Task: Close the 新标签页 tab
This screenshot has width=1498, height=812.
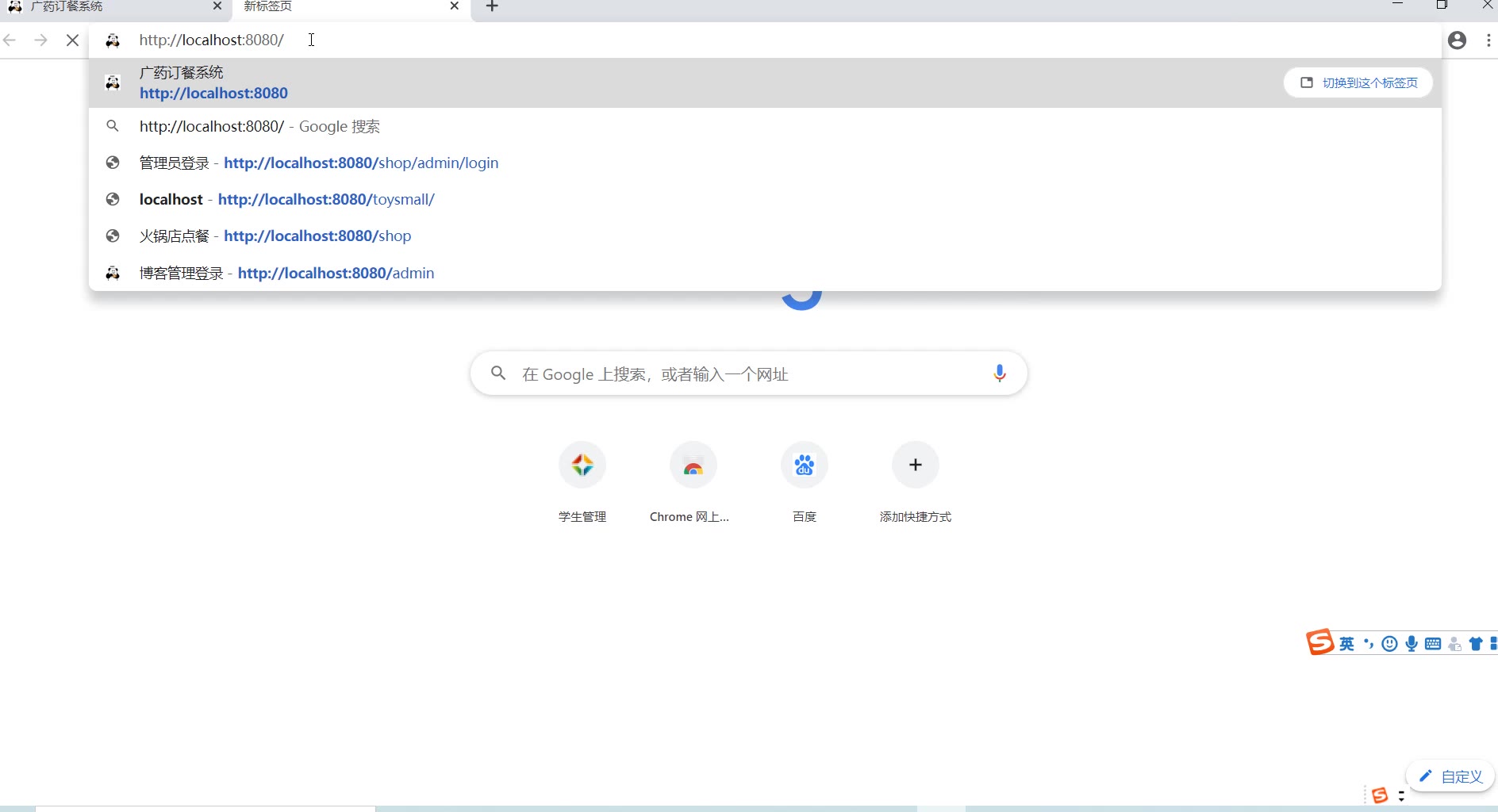Action: 454,6
